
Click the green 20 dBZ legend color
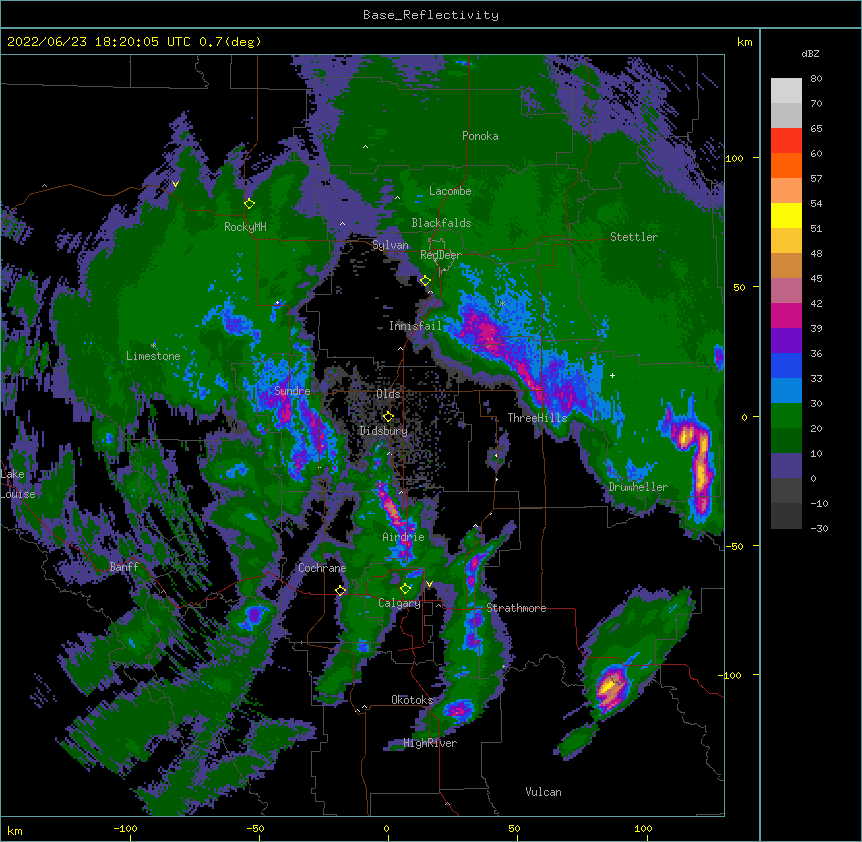point(786,416)
